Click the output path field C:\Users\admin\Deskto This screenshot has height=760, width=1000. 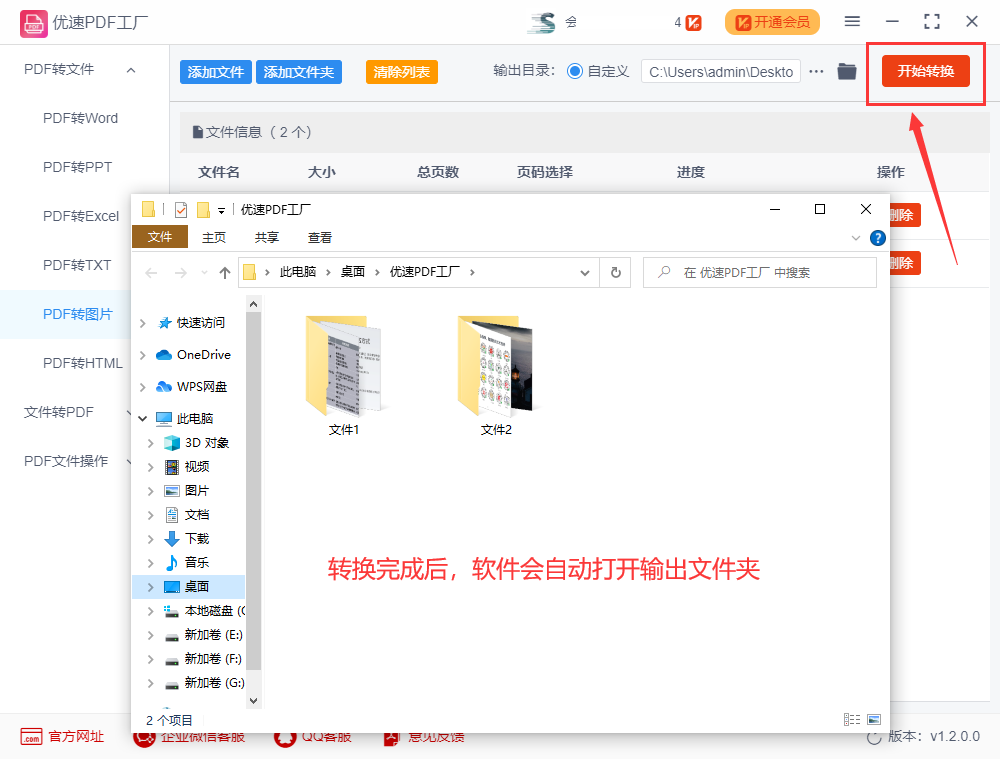tap(721, 72)
